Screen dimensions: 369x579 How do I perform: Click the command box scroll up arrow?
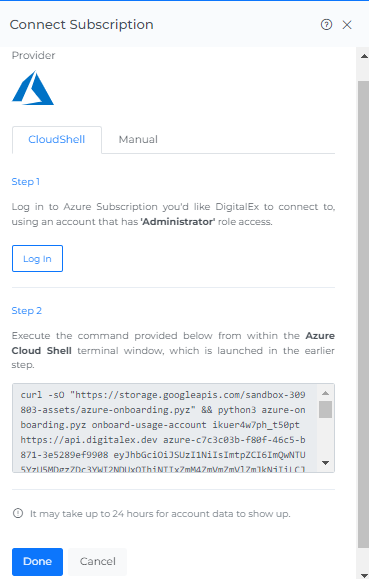tap(325, 393)
